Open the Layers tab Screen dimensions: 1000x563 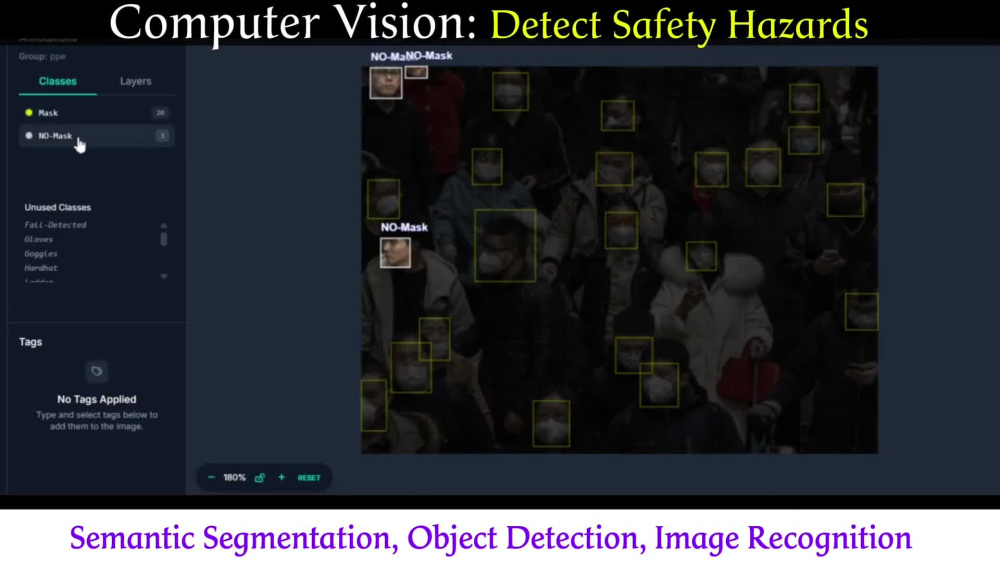tap(135, 81)
